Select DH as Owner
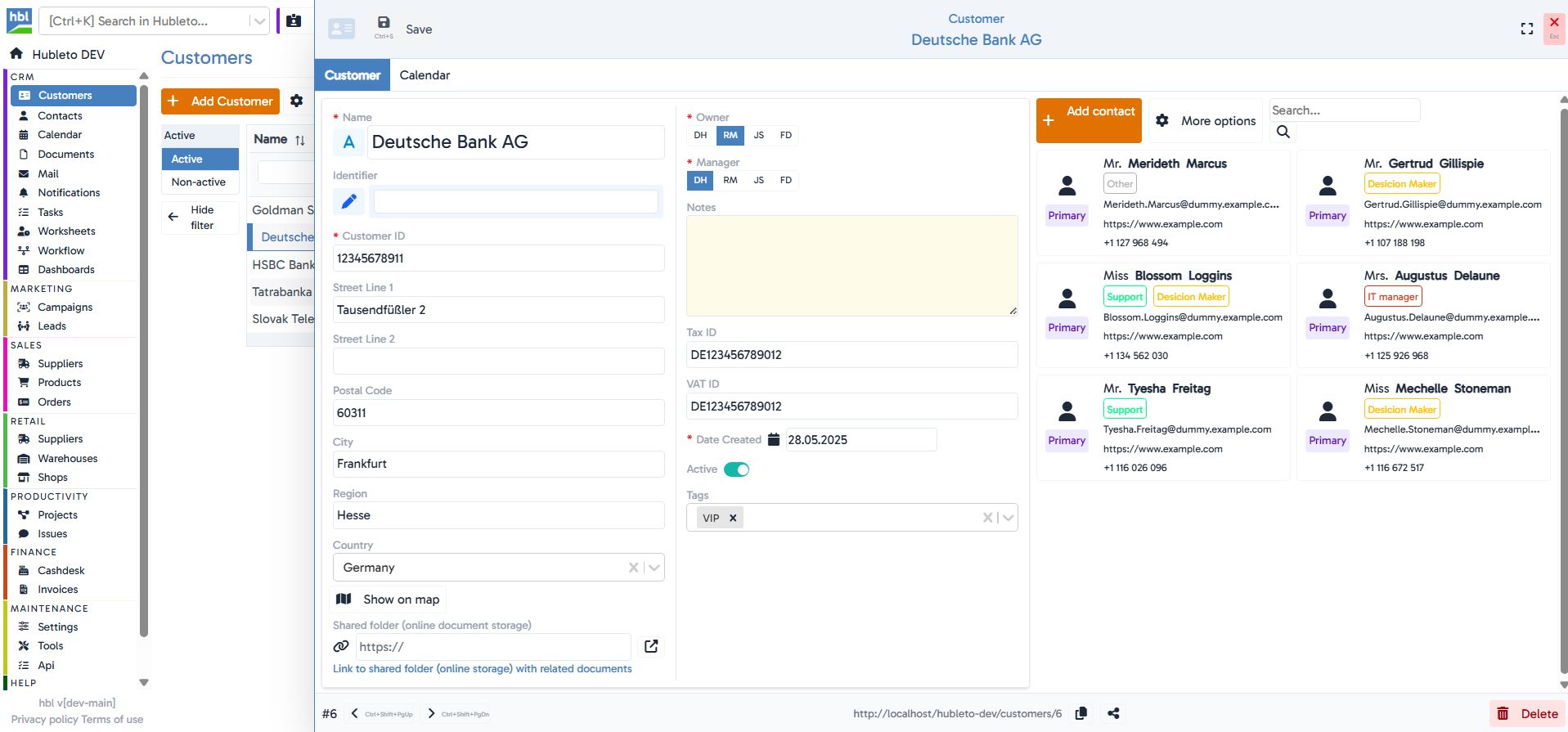This screenshot has width=1568, height=732. pos(700,135)
